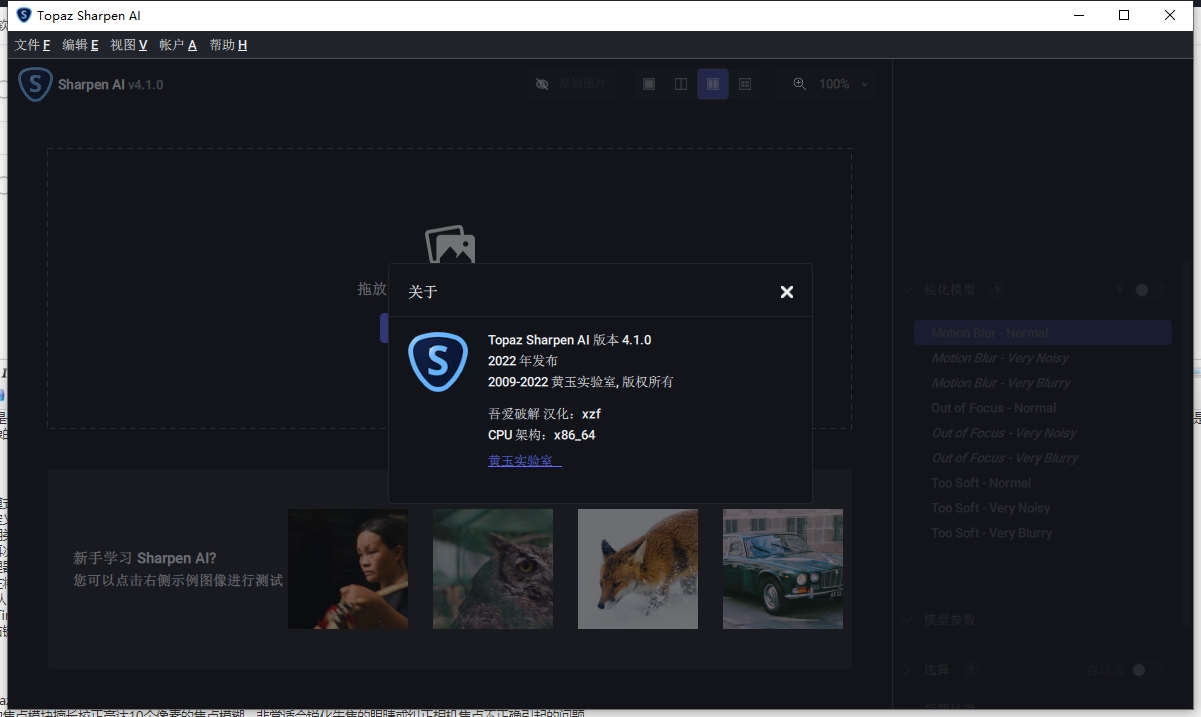Expand the 选择 section
This screenshot has height=717, width=1201.
907,670
